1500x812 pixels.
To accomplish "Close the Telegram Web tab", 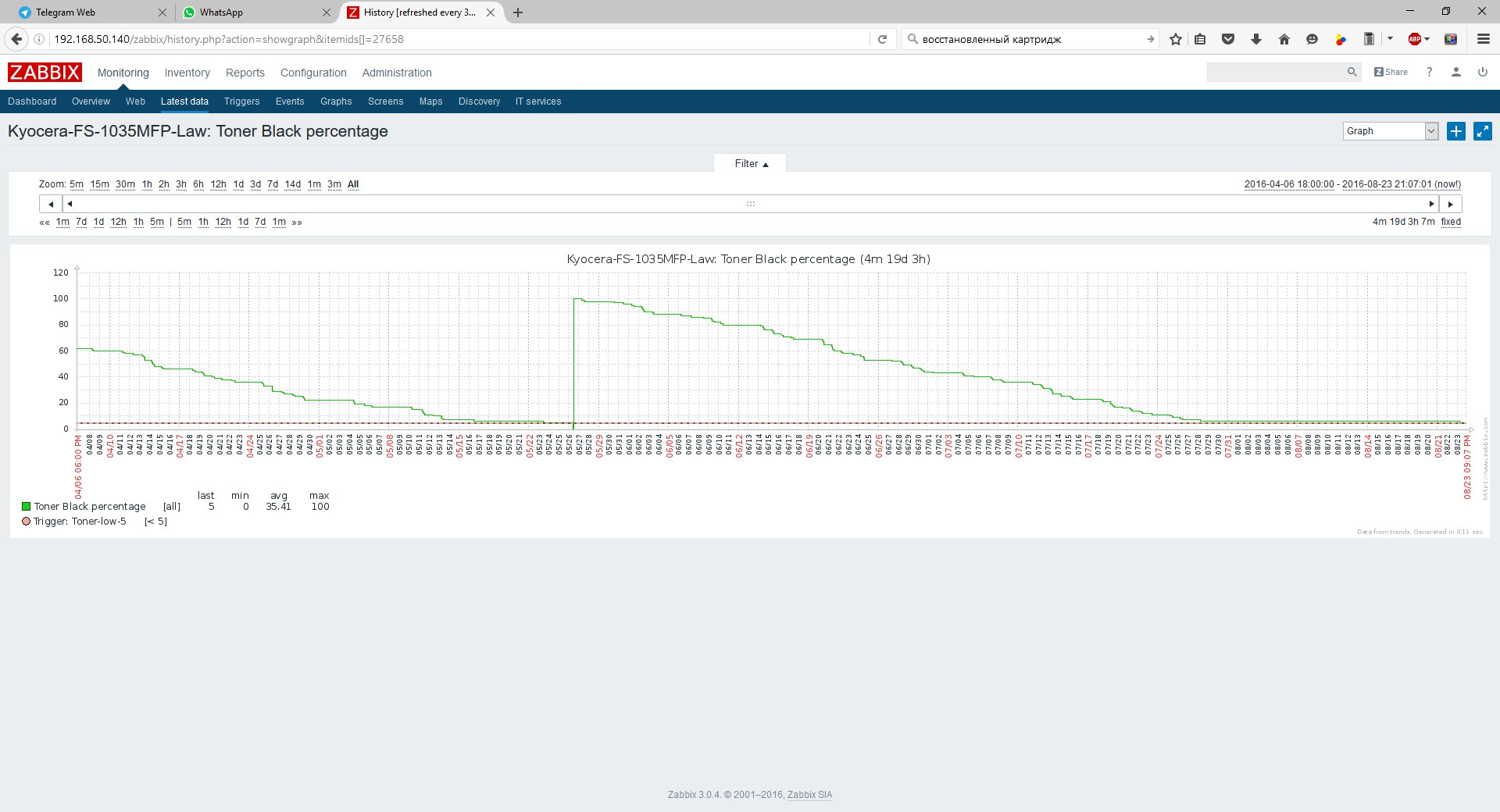I will click(x=162, y=12).
